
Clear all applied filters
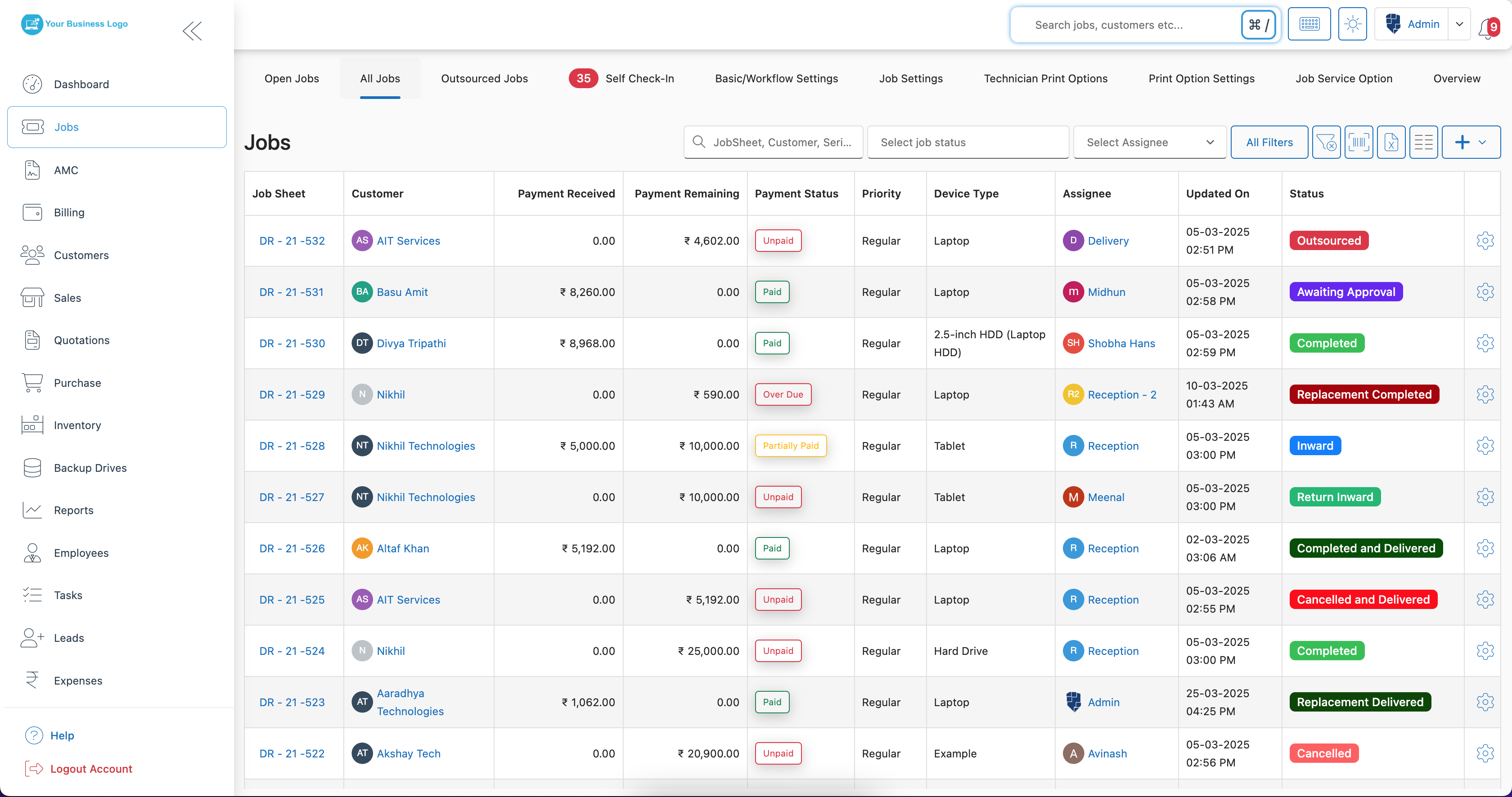click(x=1327, y=142)
